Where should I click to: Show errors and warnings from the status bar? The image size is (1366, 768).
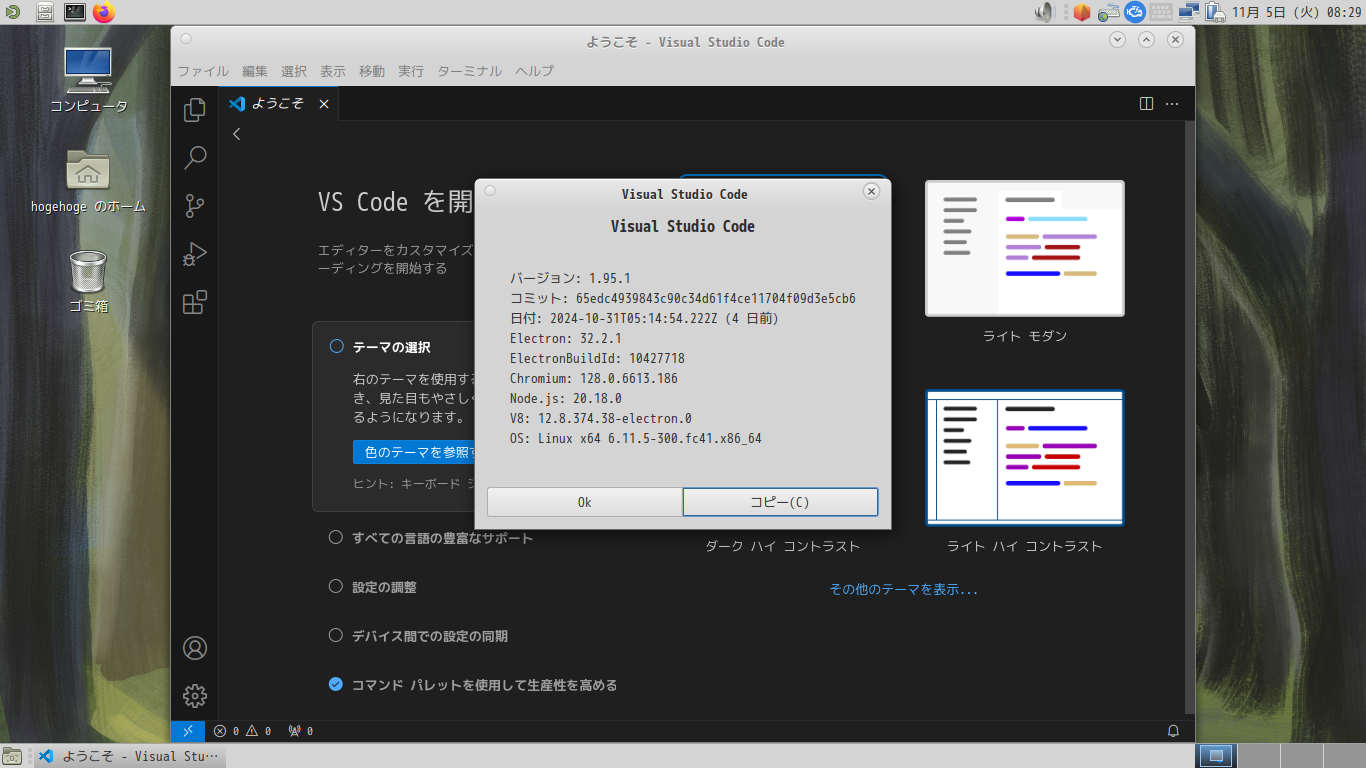click(242, 731)
